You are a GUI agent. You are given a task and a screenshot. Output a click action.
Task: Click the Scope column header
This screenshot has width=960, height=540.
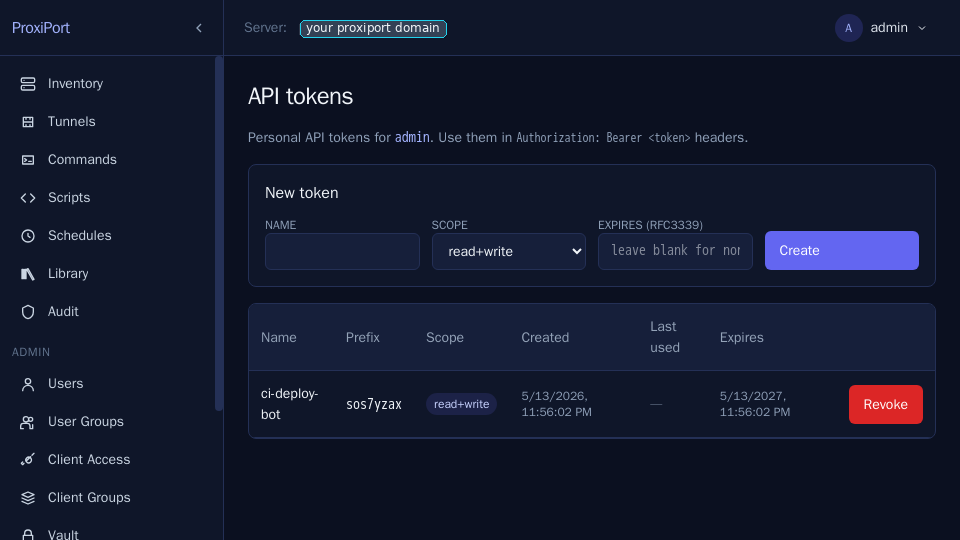(444, 337)
